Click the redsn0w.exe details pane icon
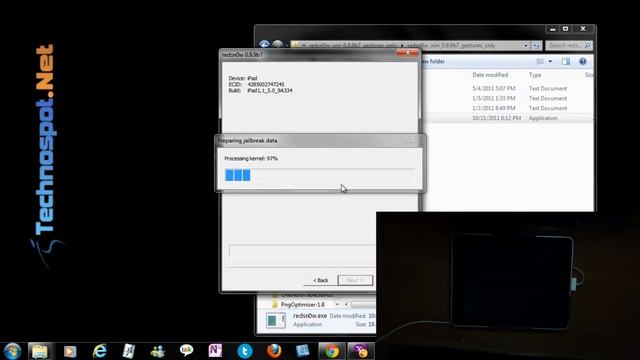 click(x=276, y=320)
